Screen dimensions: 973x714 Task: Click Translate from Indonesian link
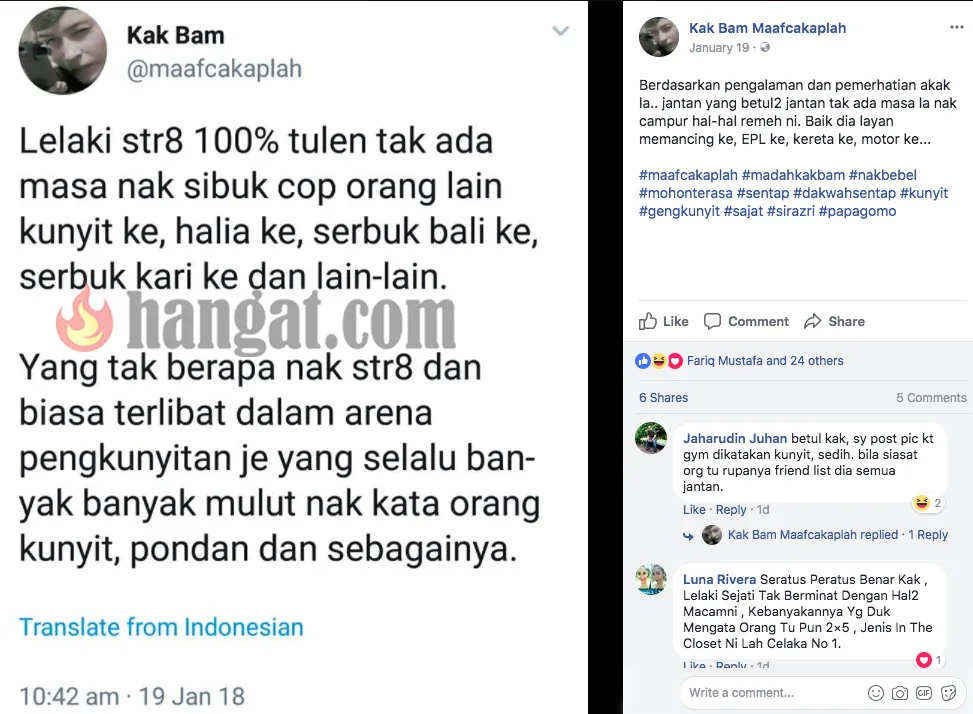[161, 627]
